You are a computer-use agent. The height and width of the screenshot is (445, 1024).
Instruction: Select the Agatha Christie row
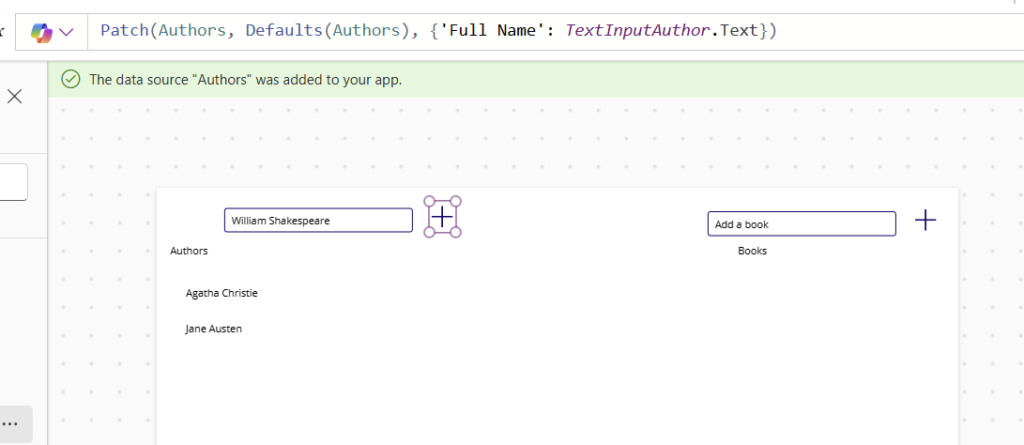(x=221, y=293)
